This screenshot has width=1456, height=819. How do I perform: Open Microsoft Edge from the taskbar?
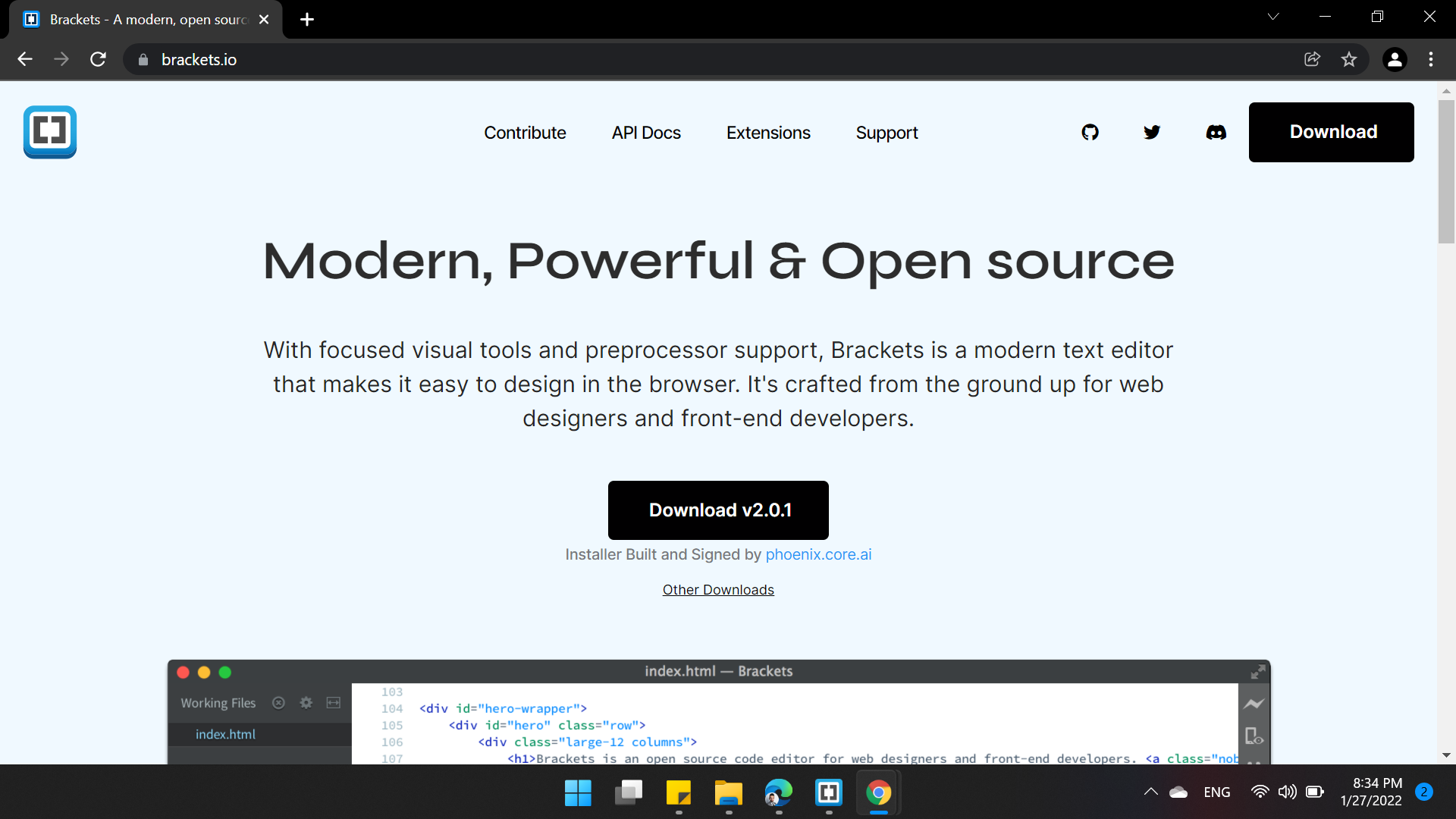[x=779, y=793]
